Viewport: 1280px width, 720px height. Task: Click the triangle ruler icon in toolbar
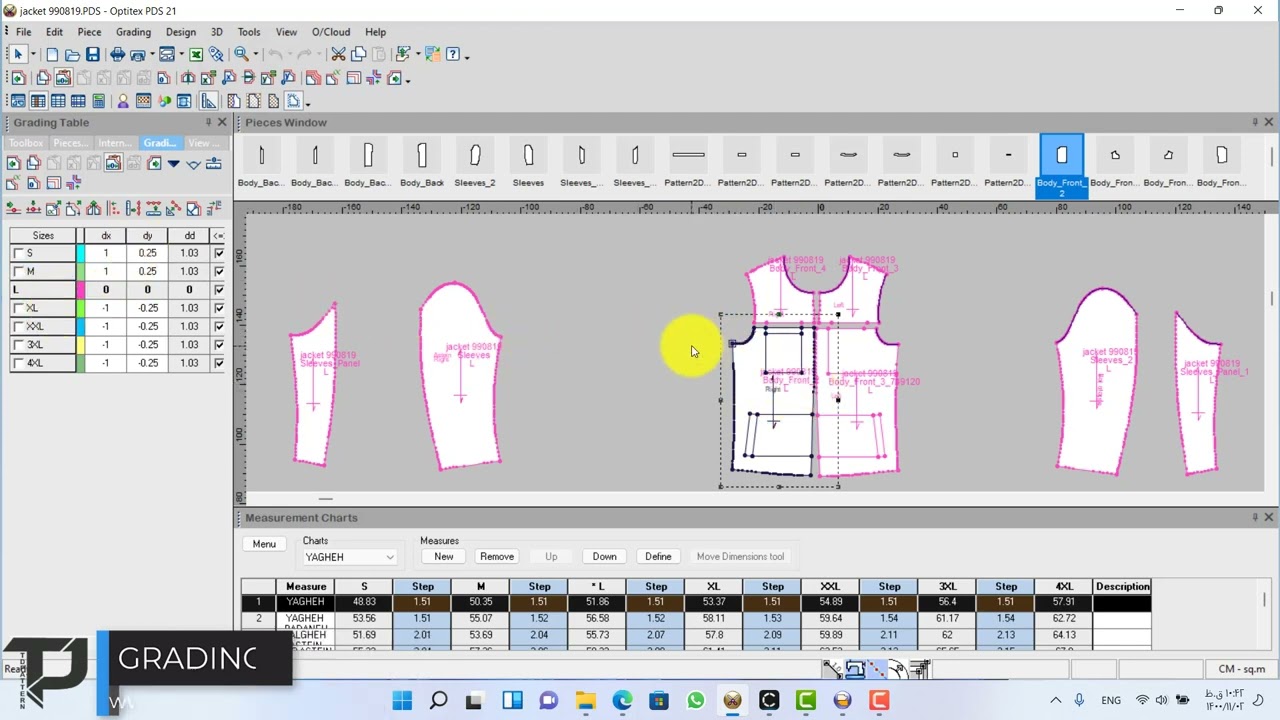pyautogui.click(x=208, y=101)
